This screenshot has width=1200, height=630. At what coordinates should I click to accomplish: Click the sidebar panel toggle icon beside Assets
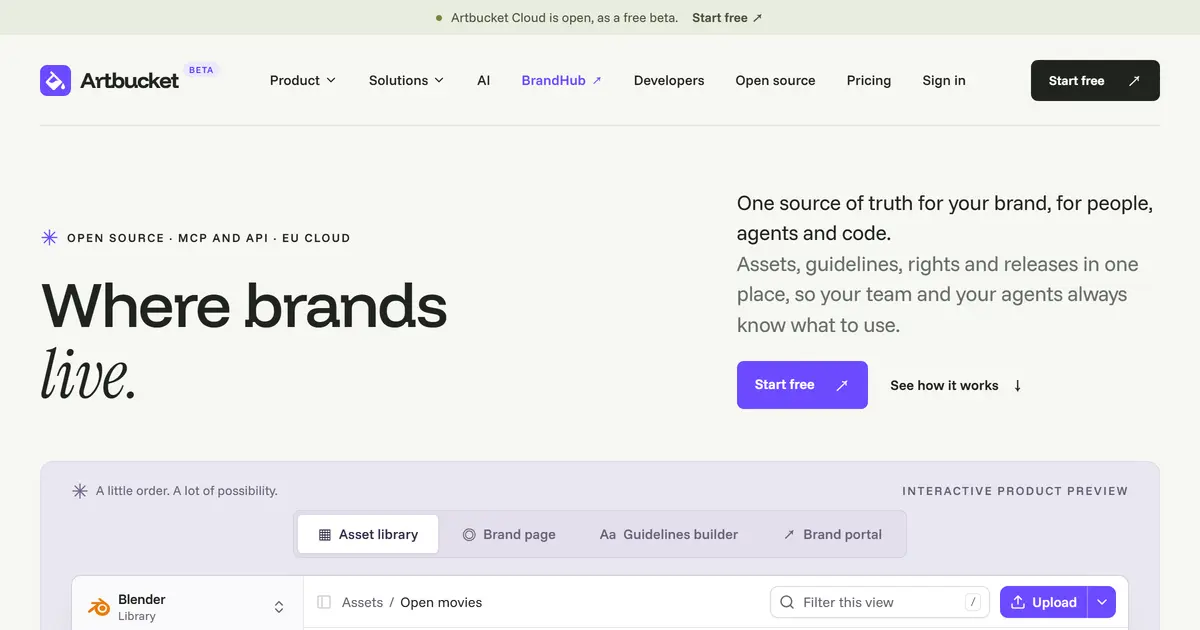(x=324, y=602)
